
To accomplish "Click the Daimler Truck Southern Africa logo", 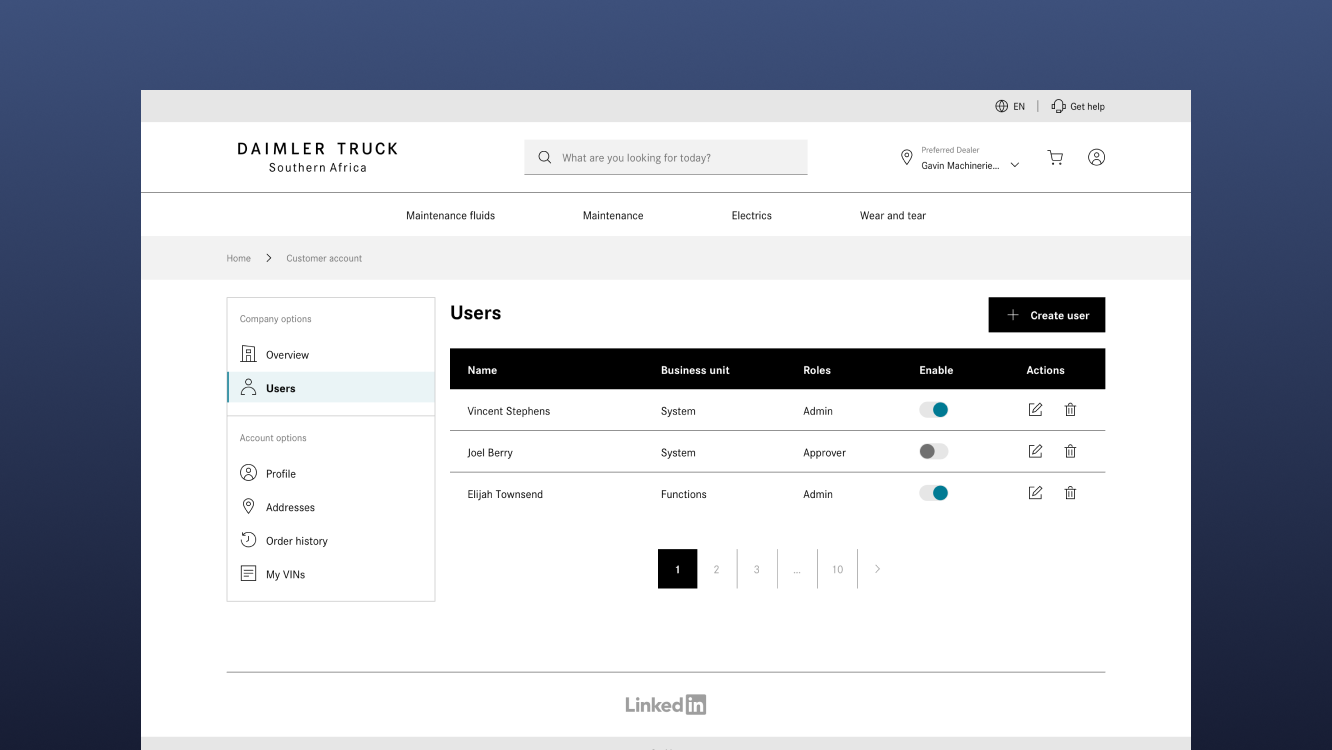I will click(318, 157).
